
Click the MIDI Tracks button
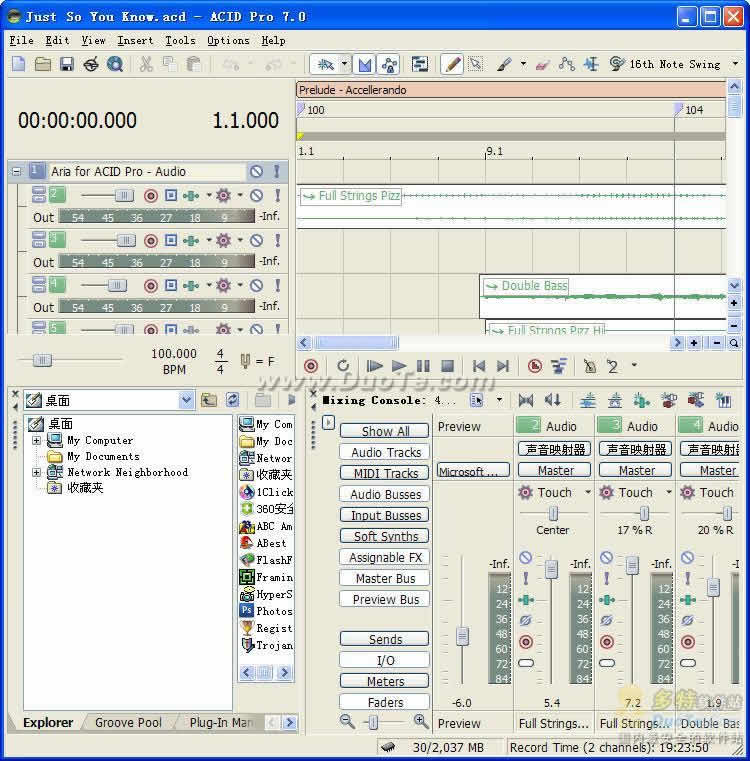coord(384,473)
